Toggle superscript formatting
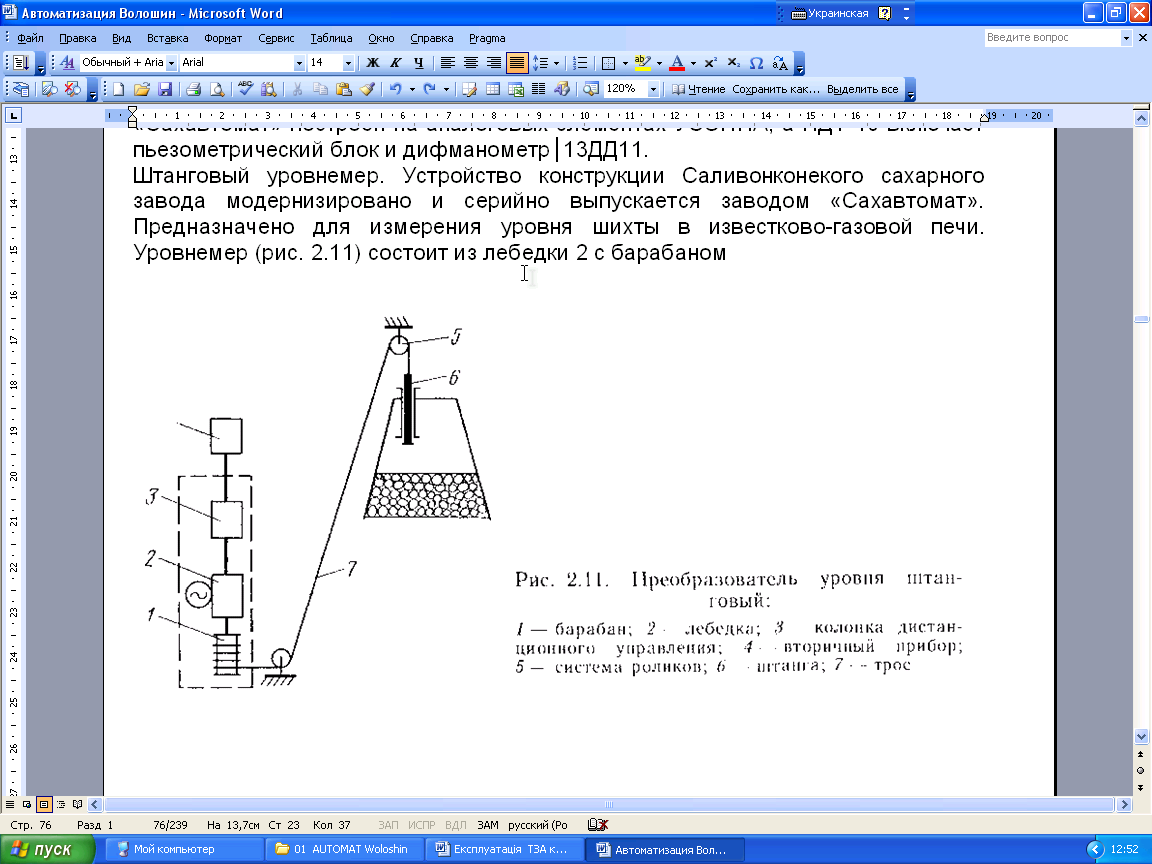The height and width of the screenshot is (864, 1152). (710, 63)
